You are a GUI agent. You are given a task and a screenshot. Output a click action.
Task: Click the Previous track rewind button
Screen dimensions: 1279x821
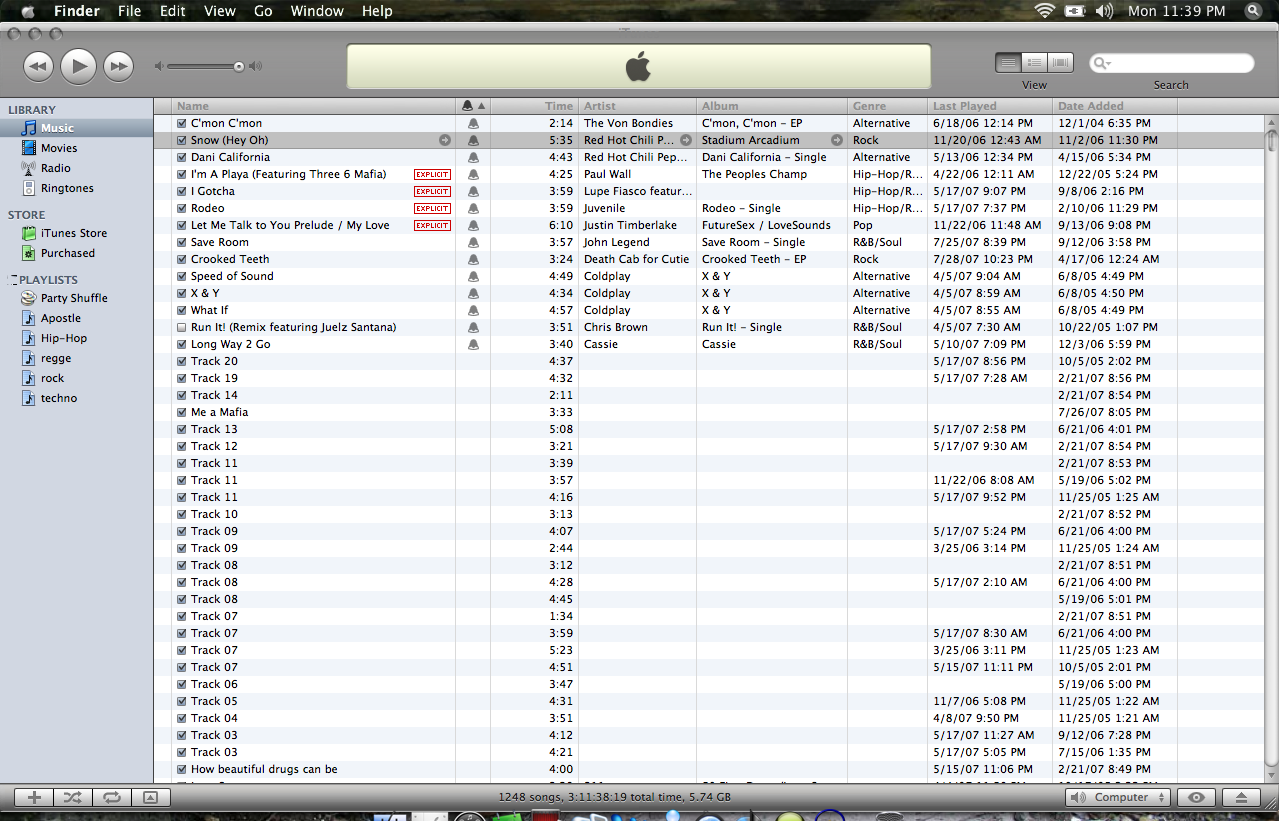click(x=38, y=67)
